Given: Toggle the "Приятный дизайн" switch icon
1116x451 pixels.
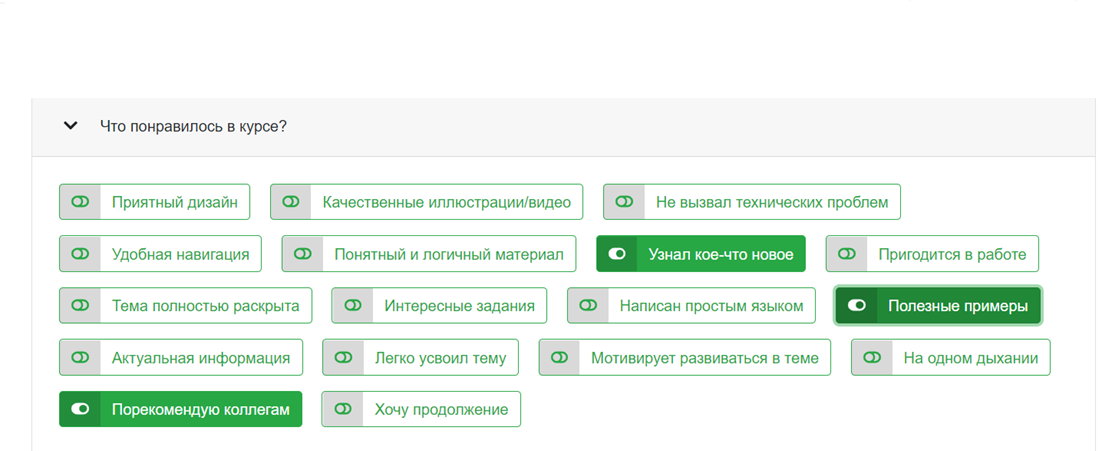Looking at the screenshot, I should tap(80, 202).
